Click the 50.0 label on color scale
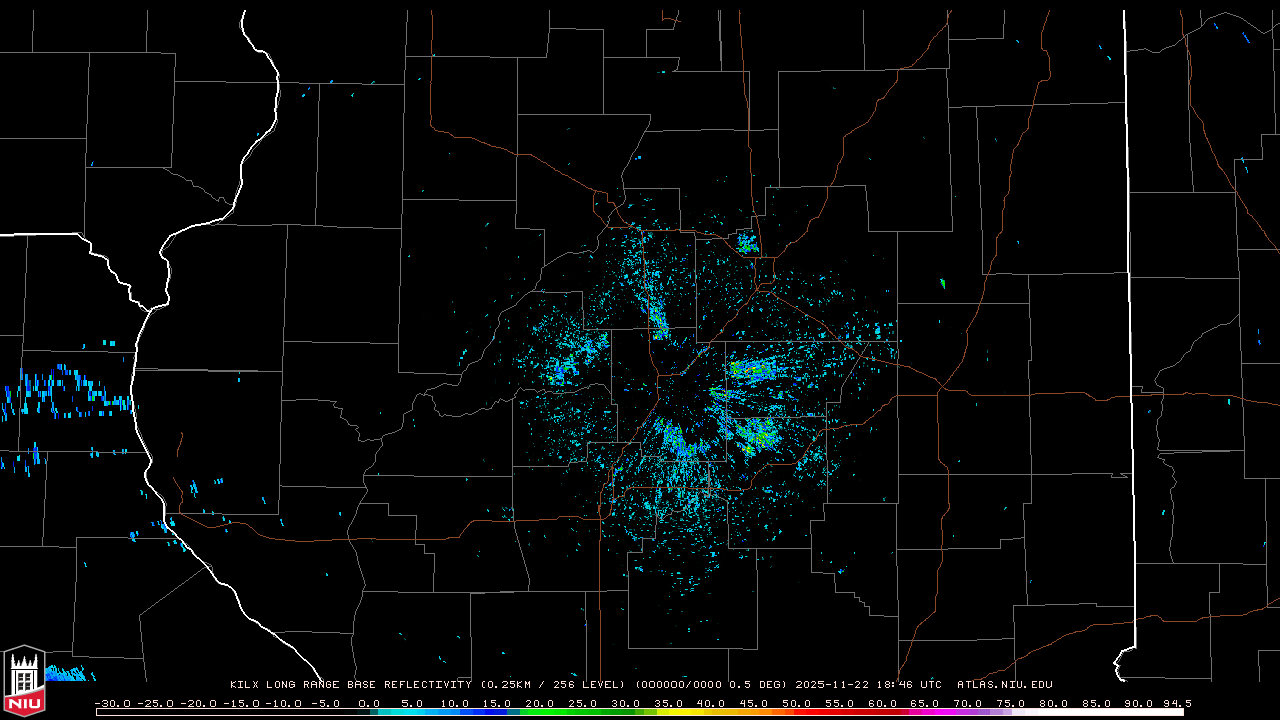Viewport: 1280px width, 720px height. [796, 703]
